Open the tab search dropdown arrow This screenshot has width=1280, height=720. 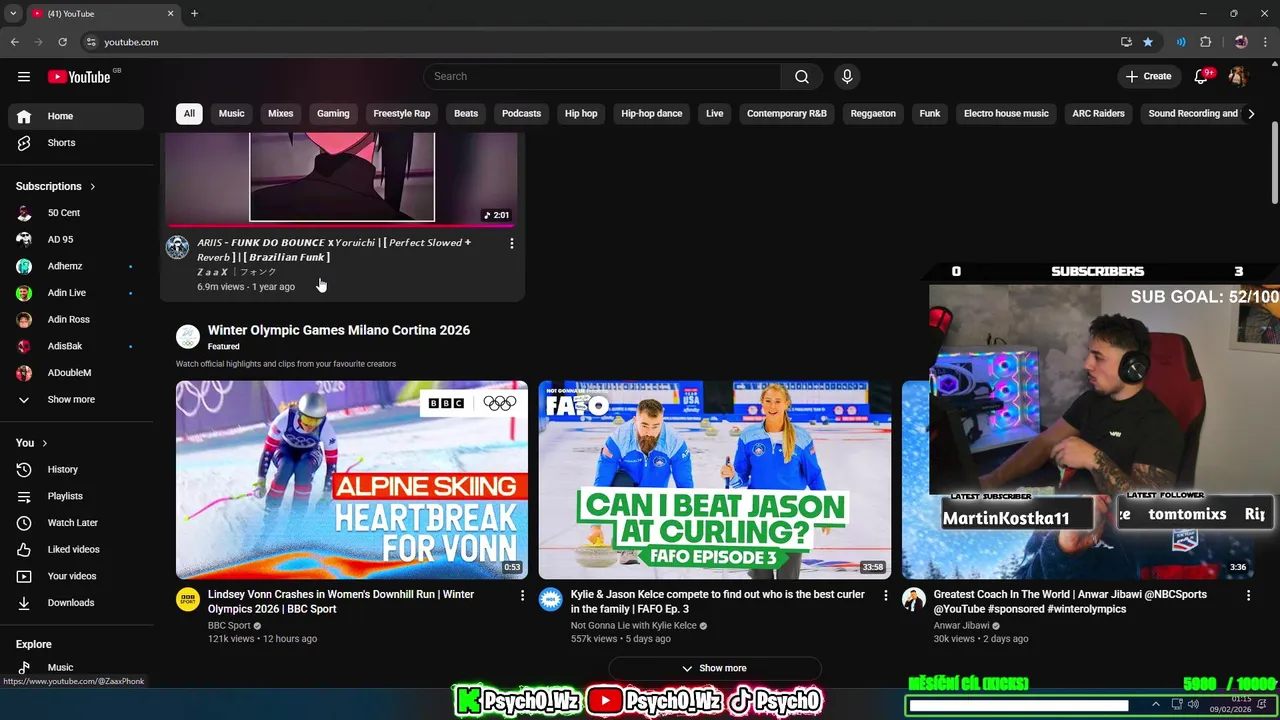coord(13,13)
